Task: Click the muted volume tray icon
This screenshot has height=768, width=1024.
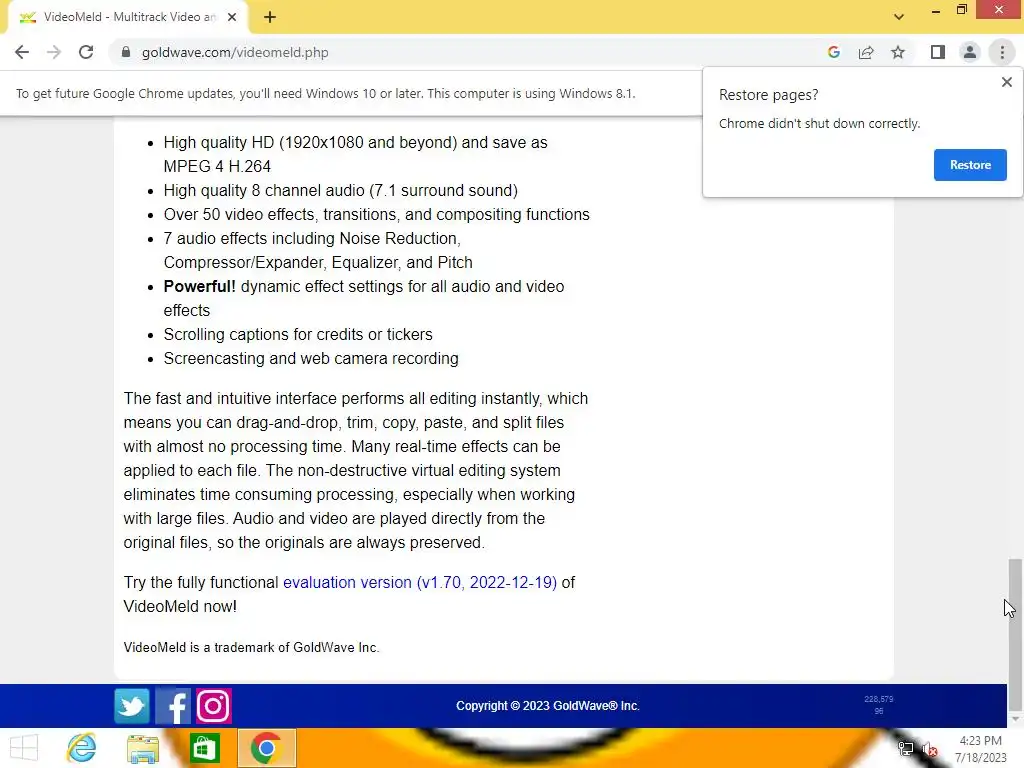Action: click(x=930, y=749)
